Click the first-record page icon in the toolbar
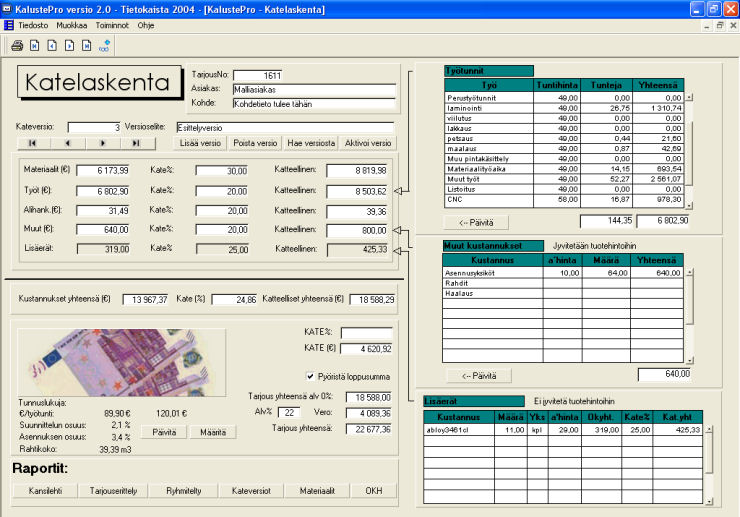The width and height of the screenshot is (740, 517). point(34,45)
